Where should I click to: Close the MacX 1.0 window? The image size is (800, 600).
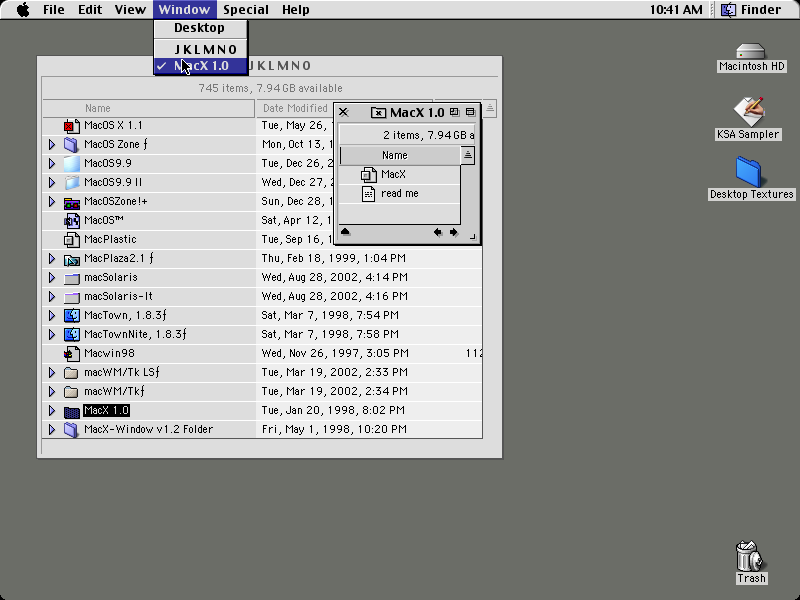[x=343, y=112]
